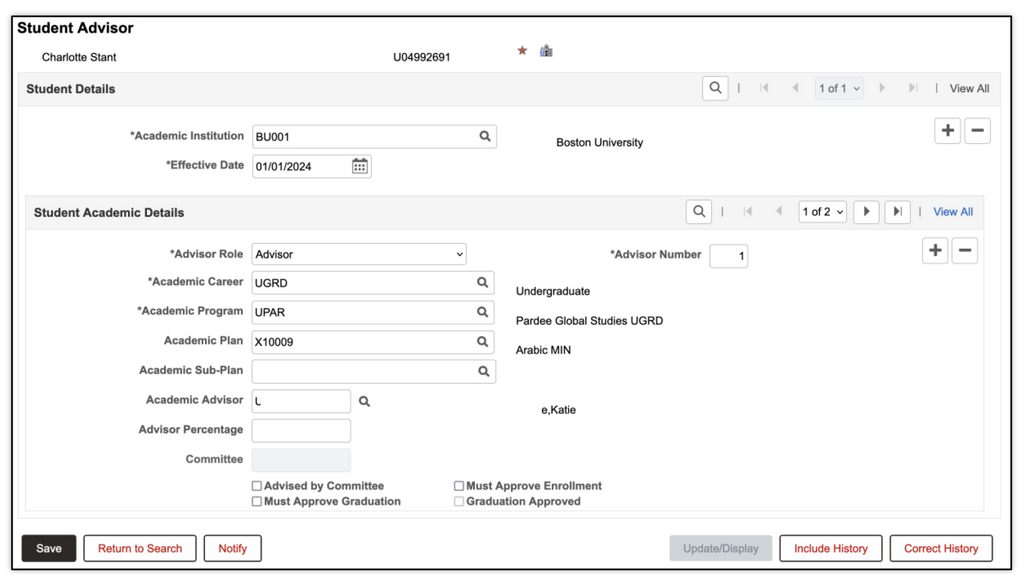This screenshot has width=1024, height=579.
Task: Look up Academic Institution values
Action: click(x=485, y=136)
